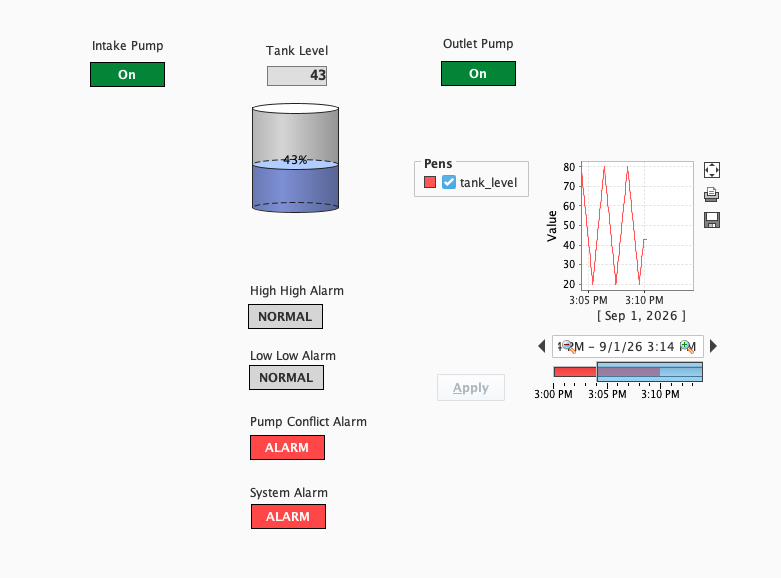Toggle the Outlet Pump On button

coord(478,73)
